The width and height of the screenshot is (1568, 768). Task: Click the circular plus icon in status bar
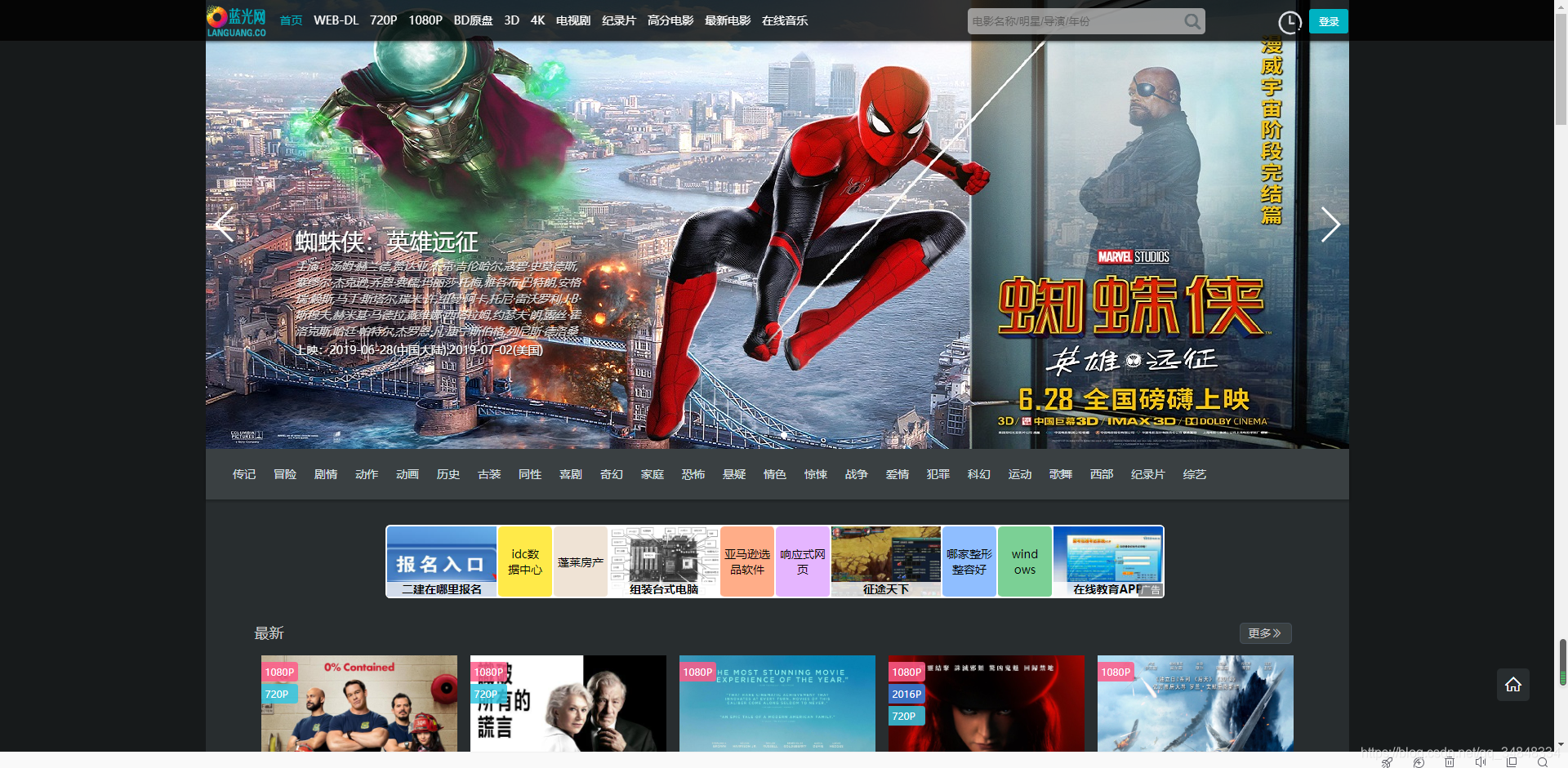tap(1419, 762)
